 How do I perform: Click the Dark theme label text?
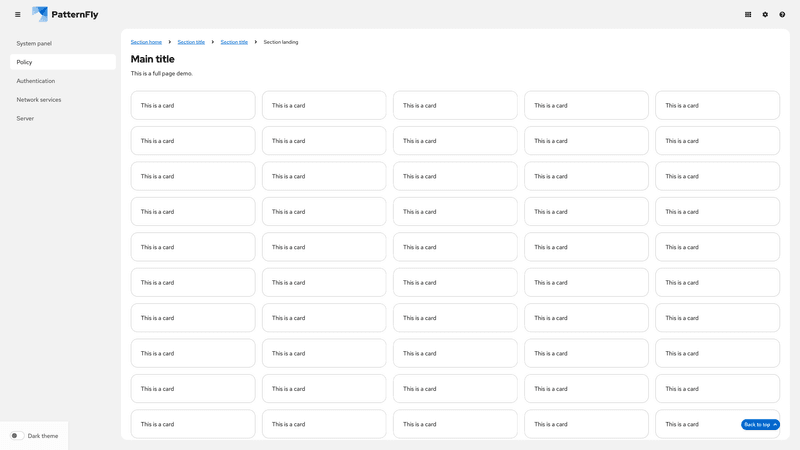43,436
